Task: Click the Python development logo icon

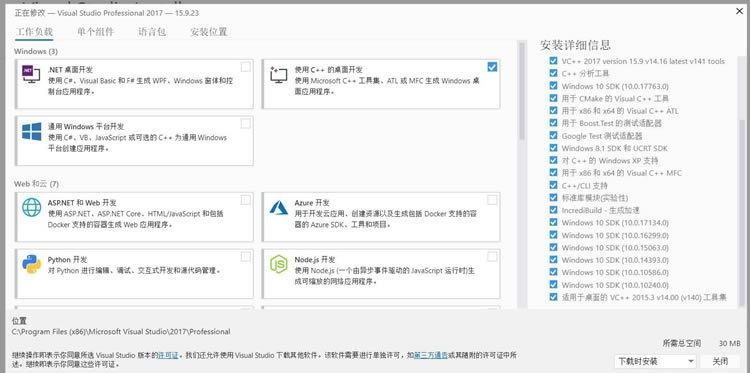Action: click(31, 264)
